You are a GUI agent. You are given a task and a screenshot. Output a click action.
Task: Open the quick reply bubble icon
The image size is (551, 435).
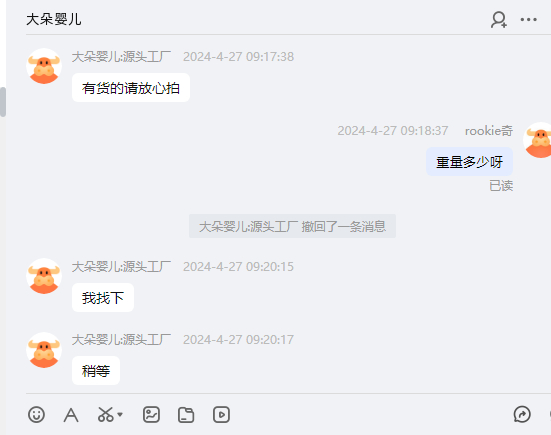point(522,415)
